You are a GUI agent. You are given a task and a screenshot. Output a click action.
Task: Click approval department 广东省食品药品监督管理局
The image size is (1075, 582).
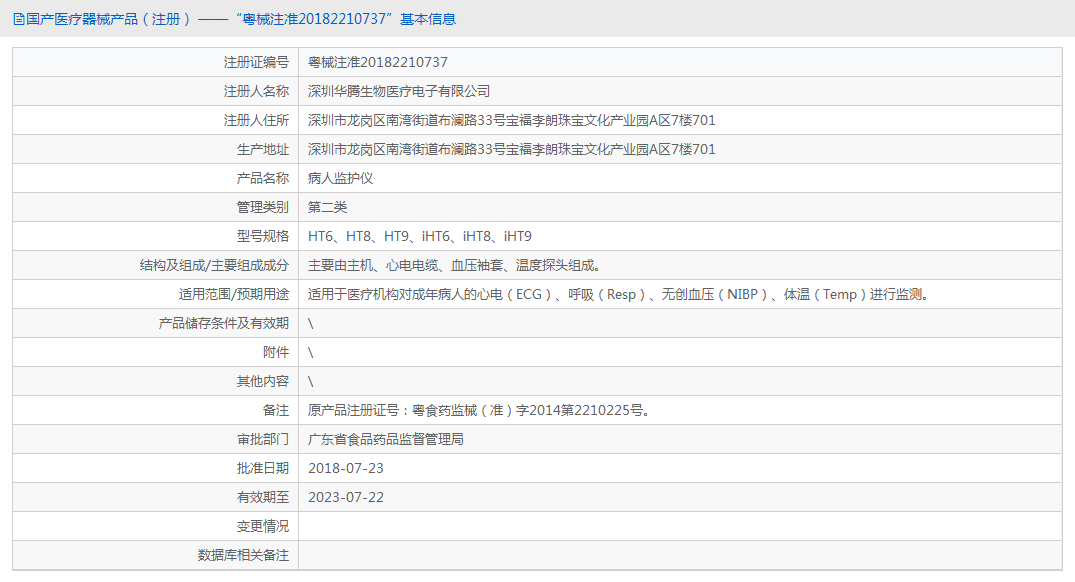386,439
